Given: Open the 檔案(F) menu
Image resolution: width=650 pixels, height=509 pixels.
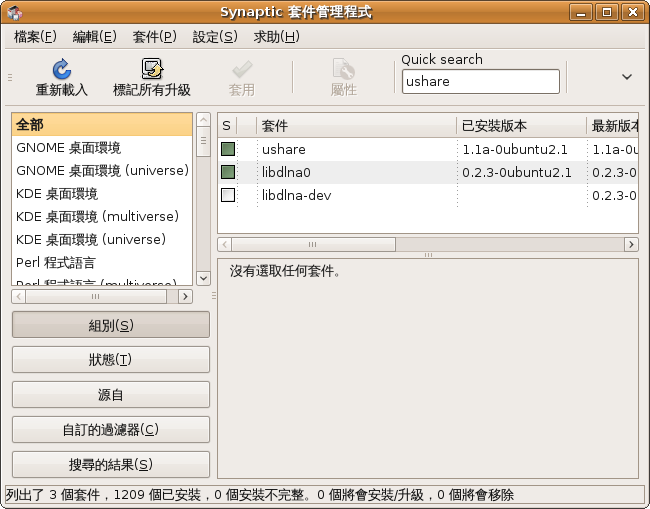Looking at the screenshot, I should click(x=35, y=37).
